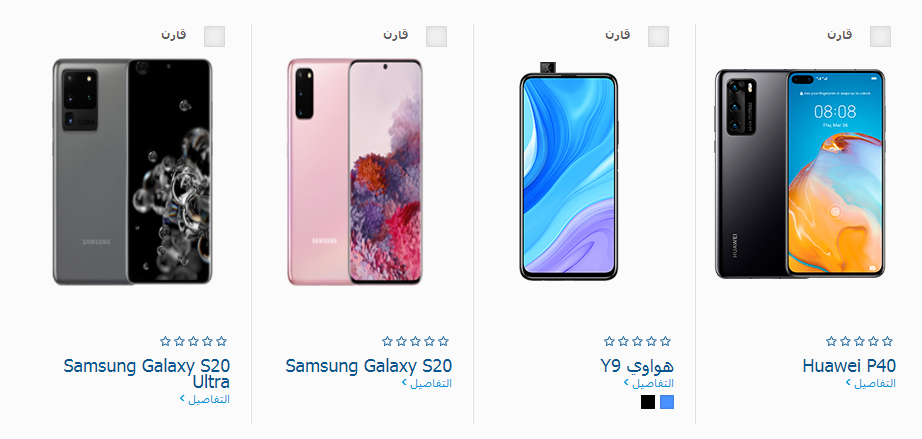View the pink Samsung Galaxy S20 image
The width and height of the screenshot is (922, 439).
355,172
